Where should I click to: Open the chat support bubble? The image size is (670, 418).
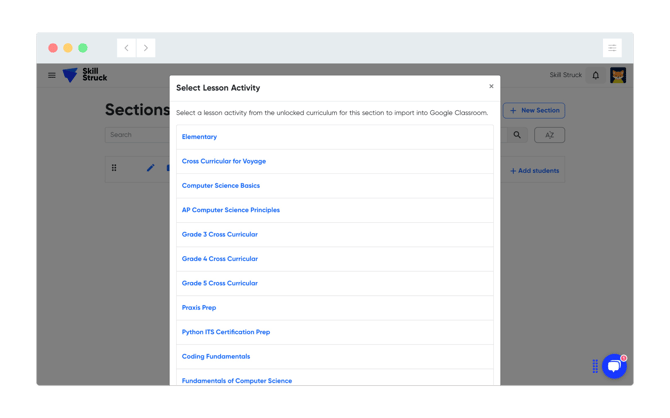pos(614,366)
